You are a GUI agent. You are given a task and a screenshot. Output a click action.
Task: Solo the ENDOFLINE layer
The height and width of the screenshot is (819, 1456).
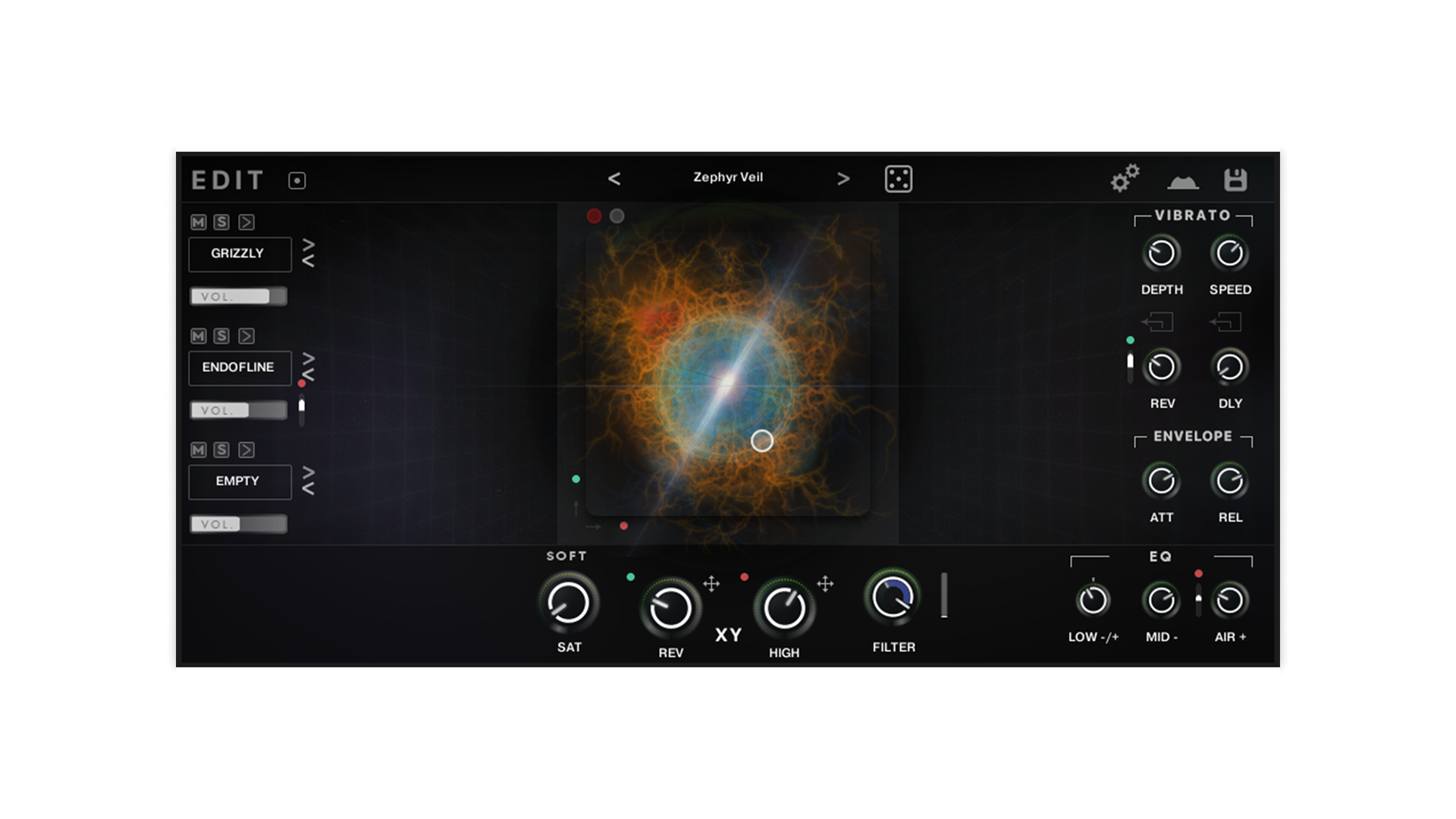[221, 336]
